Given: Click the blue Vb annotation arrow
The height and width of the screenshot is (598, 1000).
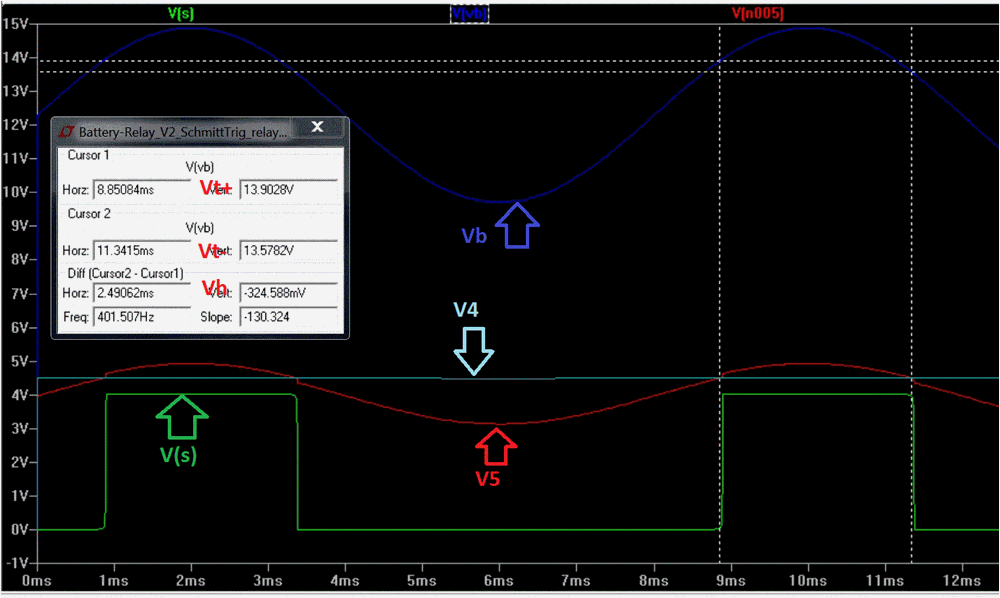Looking at the screenshot, I should (517, 224).
